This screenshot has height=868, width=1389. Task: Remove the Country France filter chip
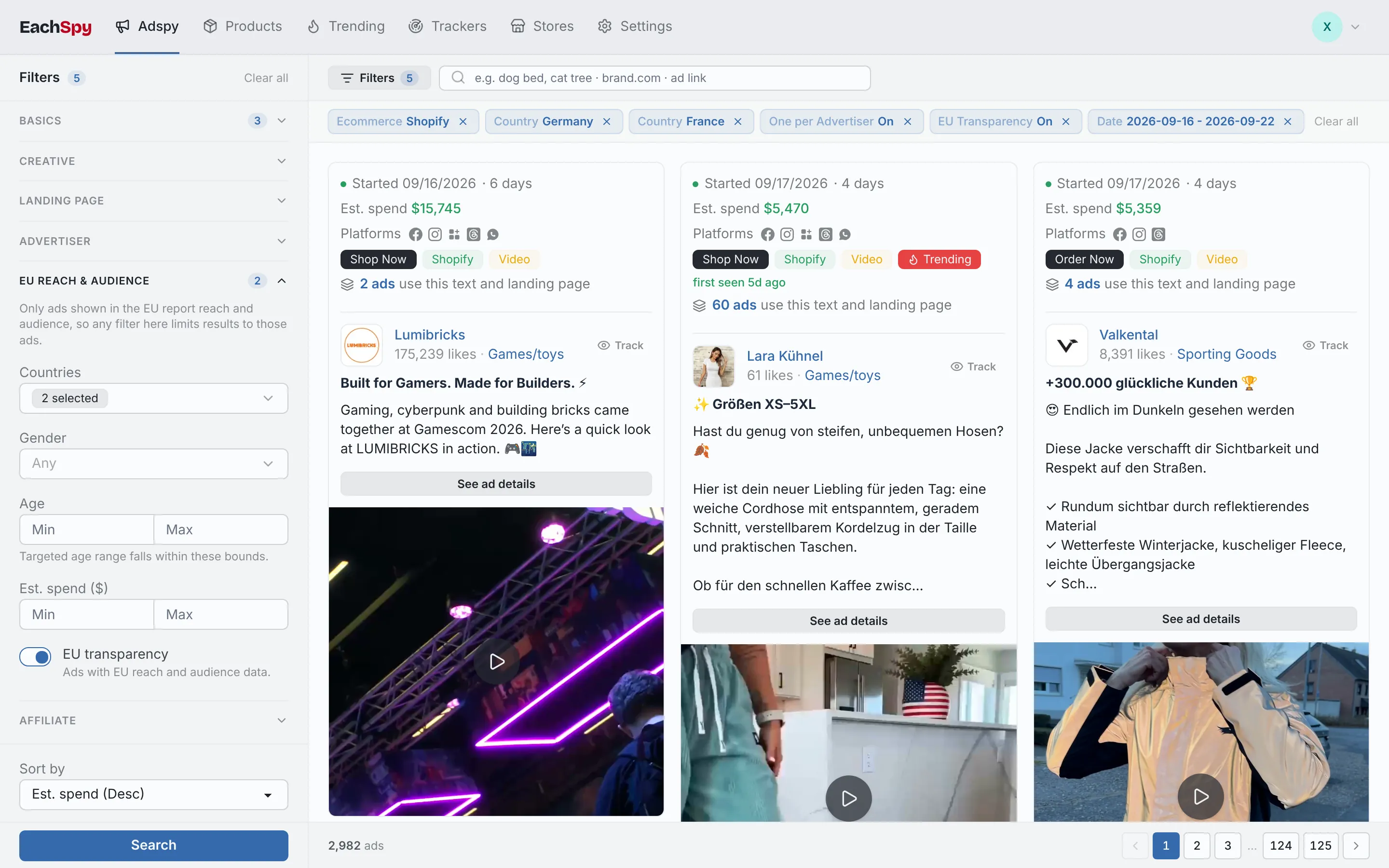coord(737,122)
